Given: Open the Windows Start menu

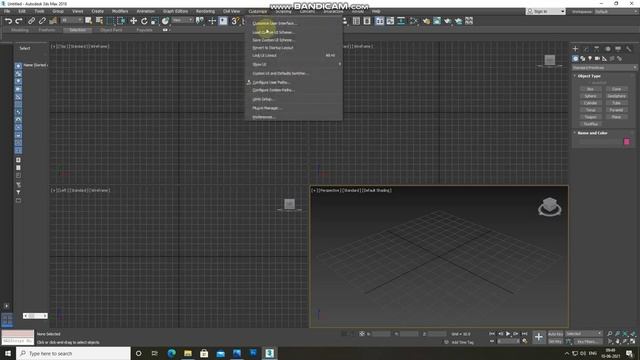Looking at the screenshot, I should pos(7,353).
